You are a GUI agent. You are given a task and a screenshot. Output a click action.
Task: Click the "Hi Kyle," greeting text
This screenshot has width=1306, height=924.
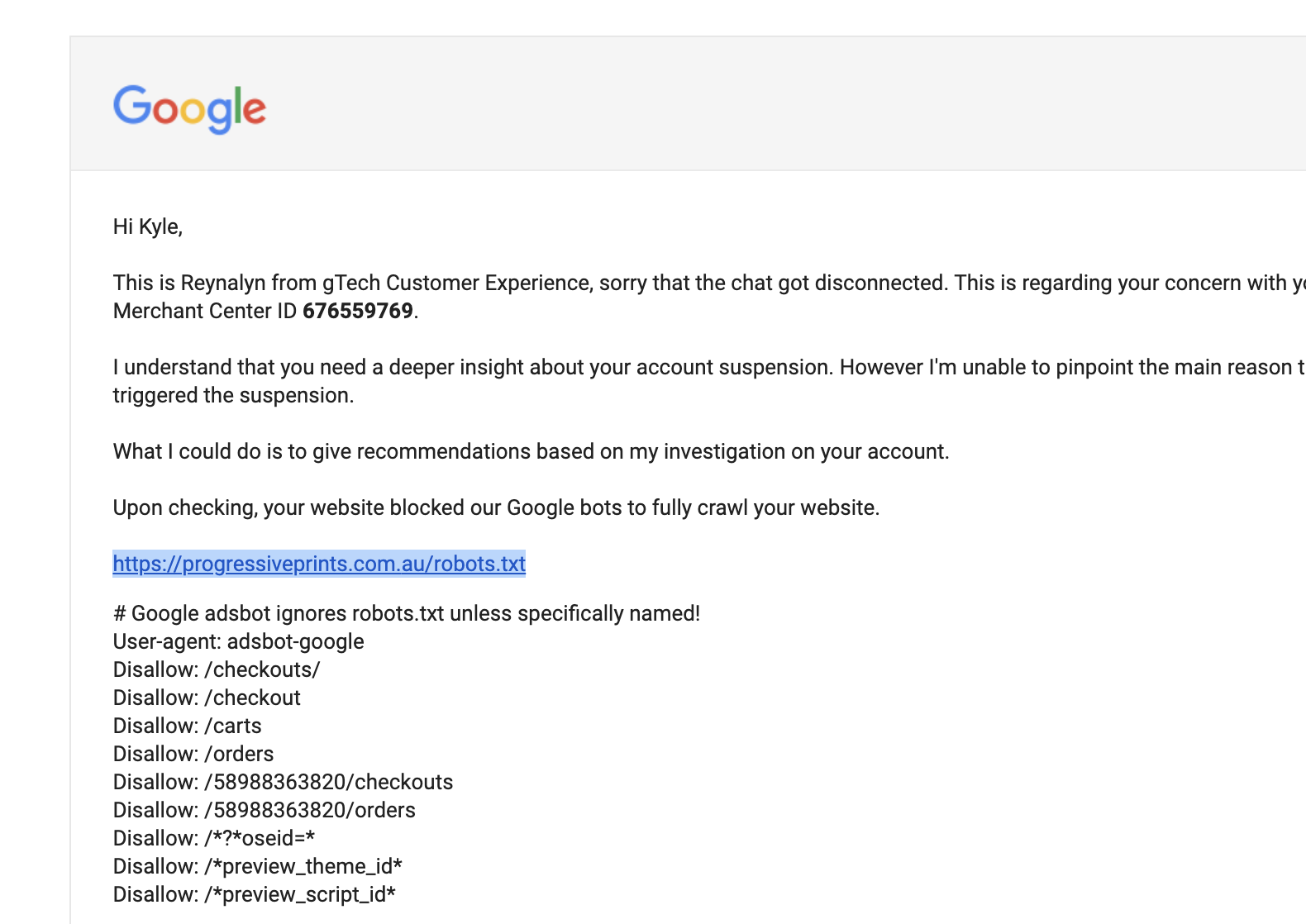coord(148,226)
